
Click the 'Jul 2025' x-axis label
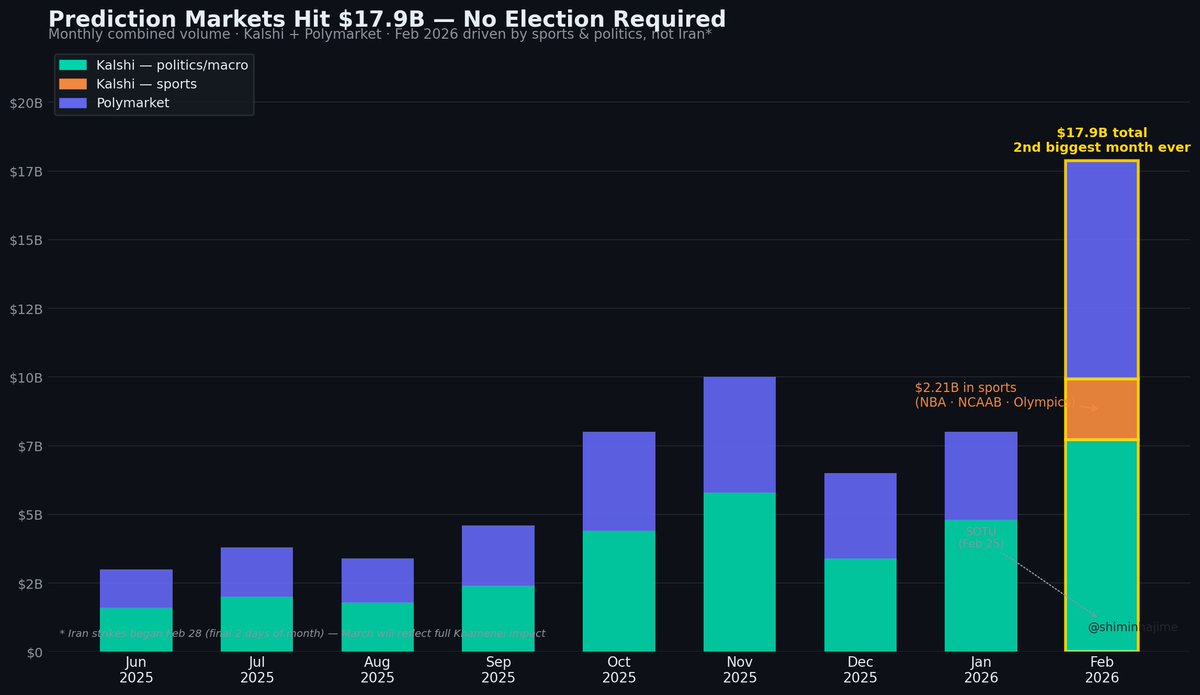click(257, 670)
